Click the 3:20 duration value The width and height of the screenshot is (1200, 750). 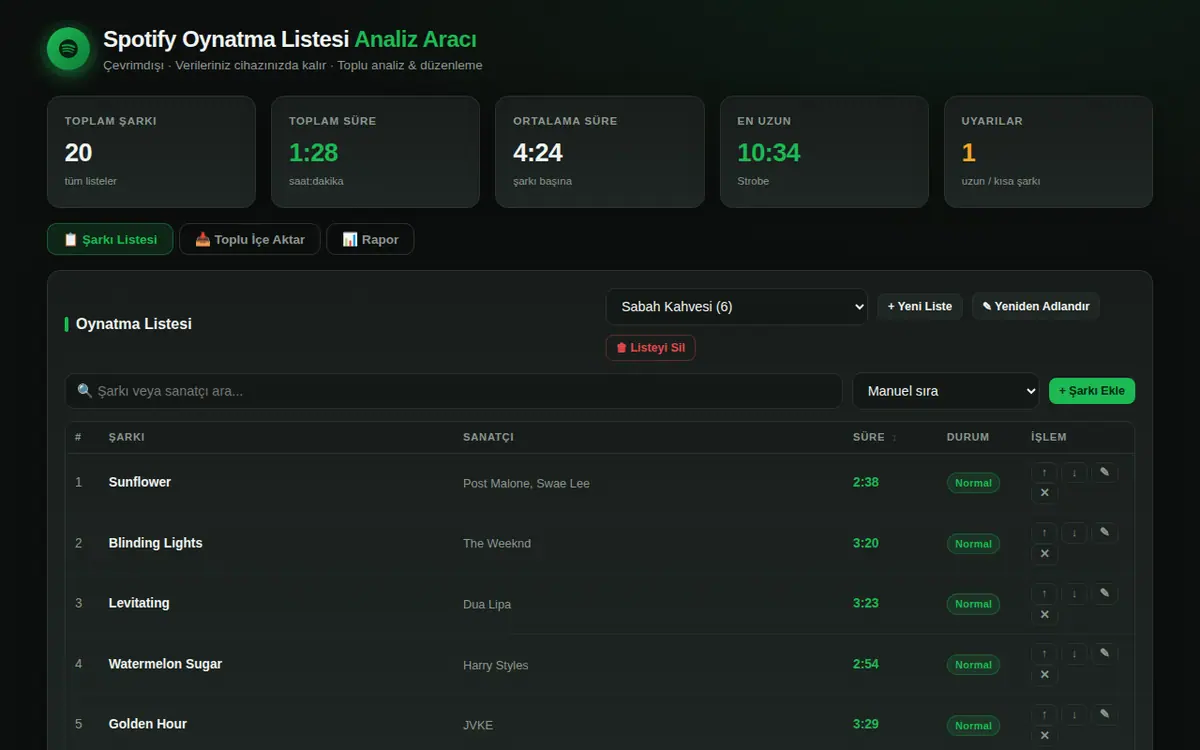tap(866, 543)
